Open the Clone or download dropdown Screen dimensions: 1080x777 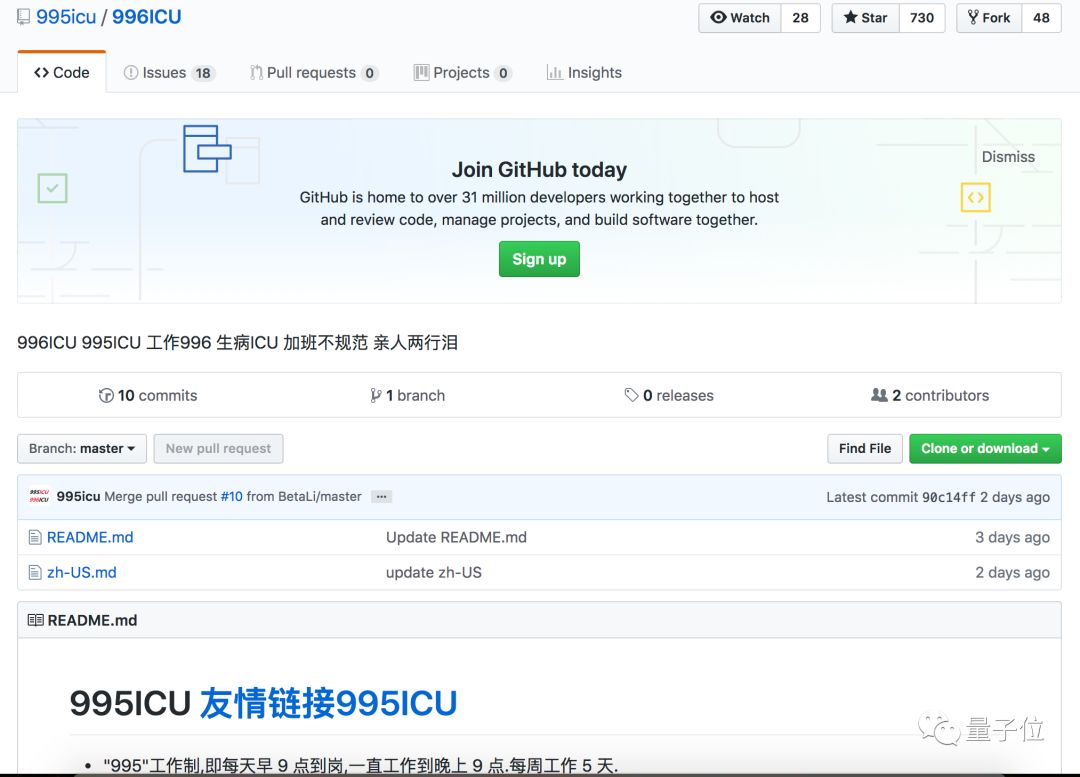pyautogui.click(x=985, y=448)
